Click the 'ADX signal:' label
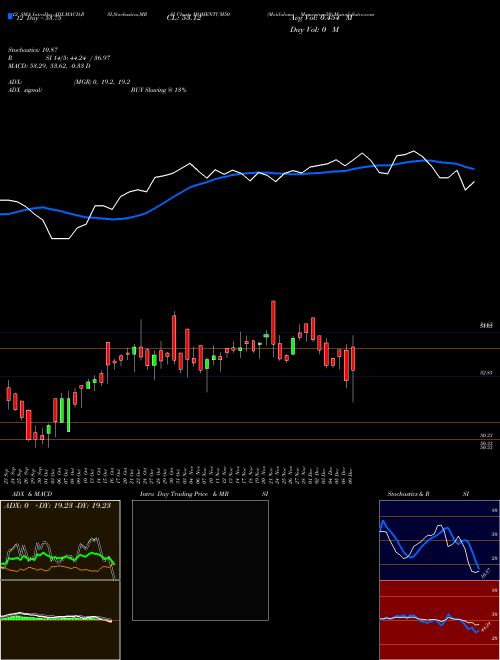500x660 pixels. (25, 90)
